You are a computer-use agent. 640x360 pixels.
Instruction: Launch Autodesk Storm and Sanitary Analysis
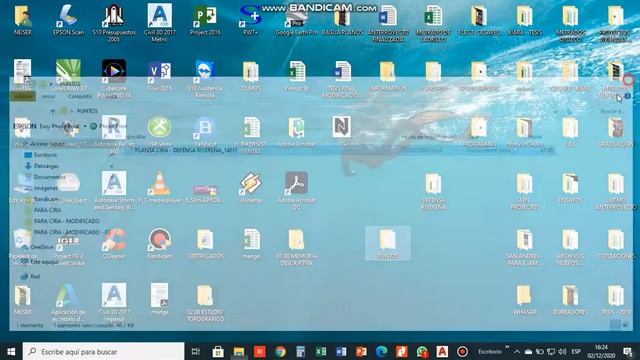pyautogui.click(x=114, y=191)
